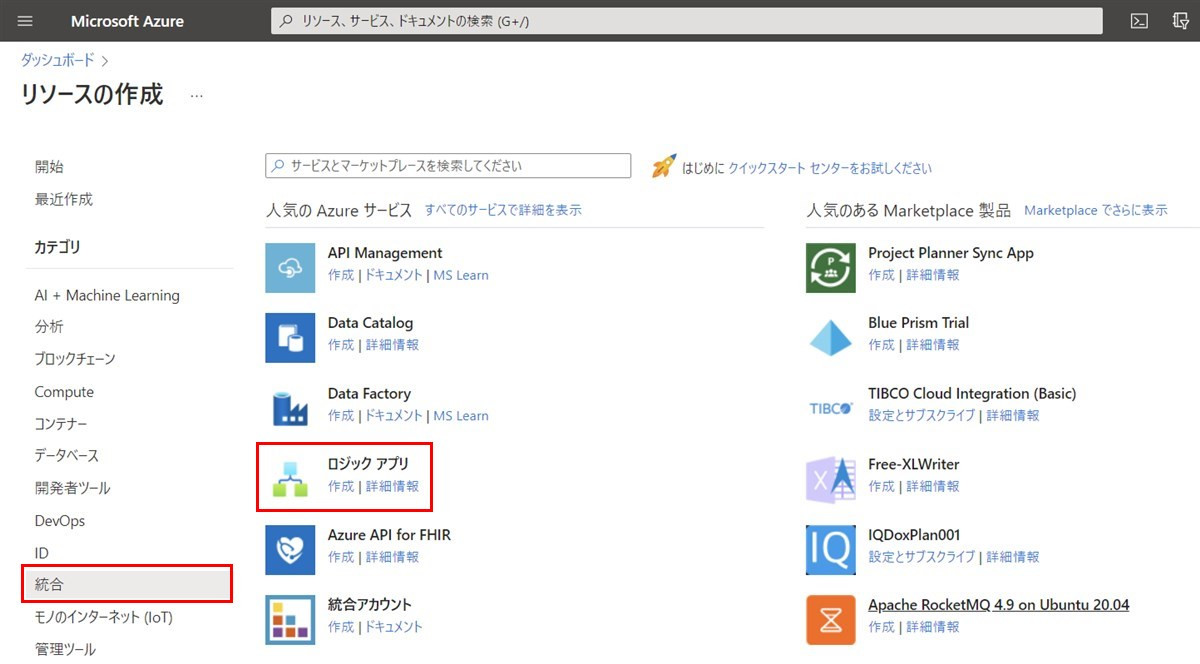
Task: Click the marketplace search field
Action: [448, 166]
